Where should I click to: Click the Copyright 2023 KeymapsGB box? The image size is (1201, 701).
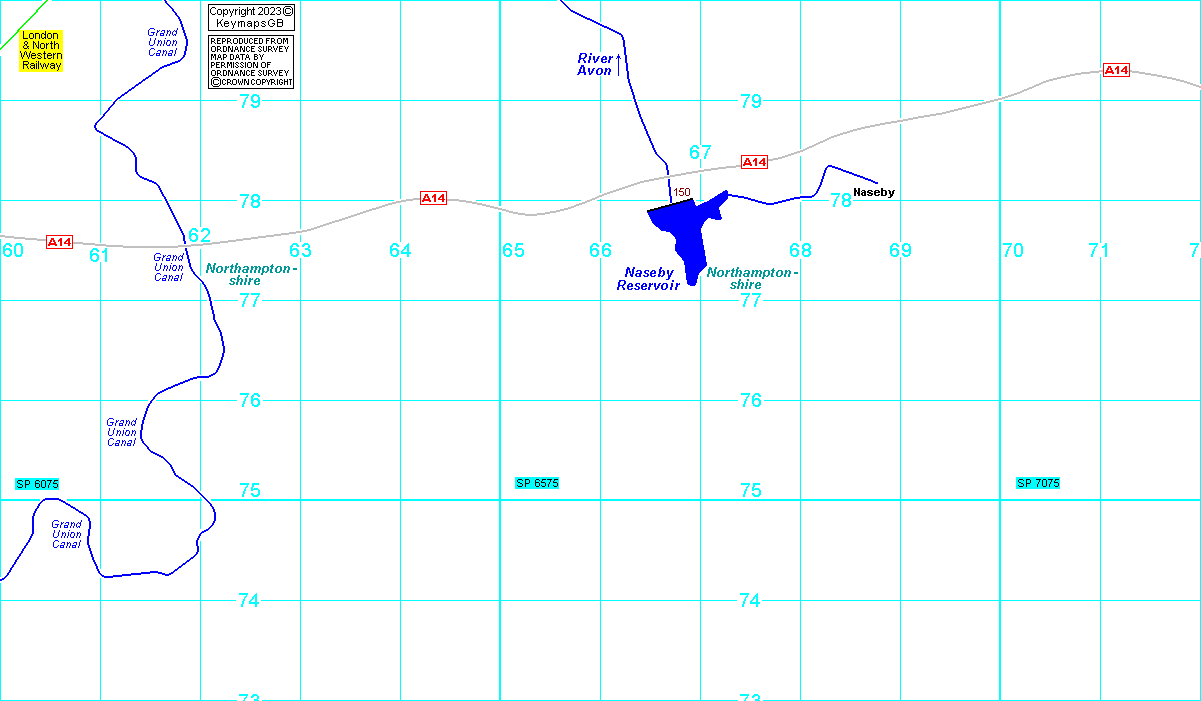click(x=251, y=17)
